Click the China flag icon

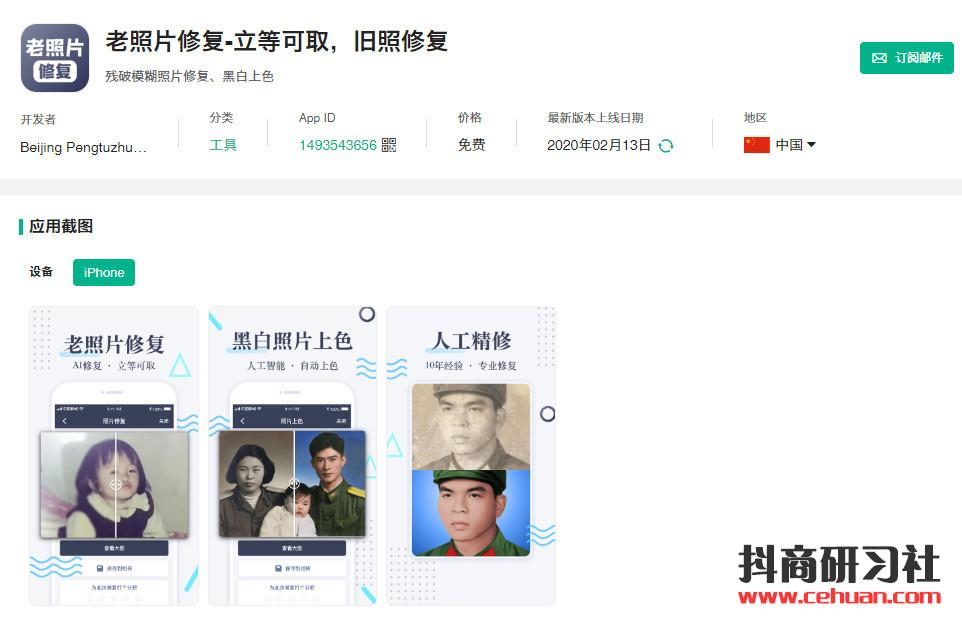click(756, 145)
